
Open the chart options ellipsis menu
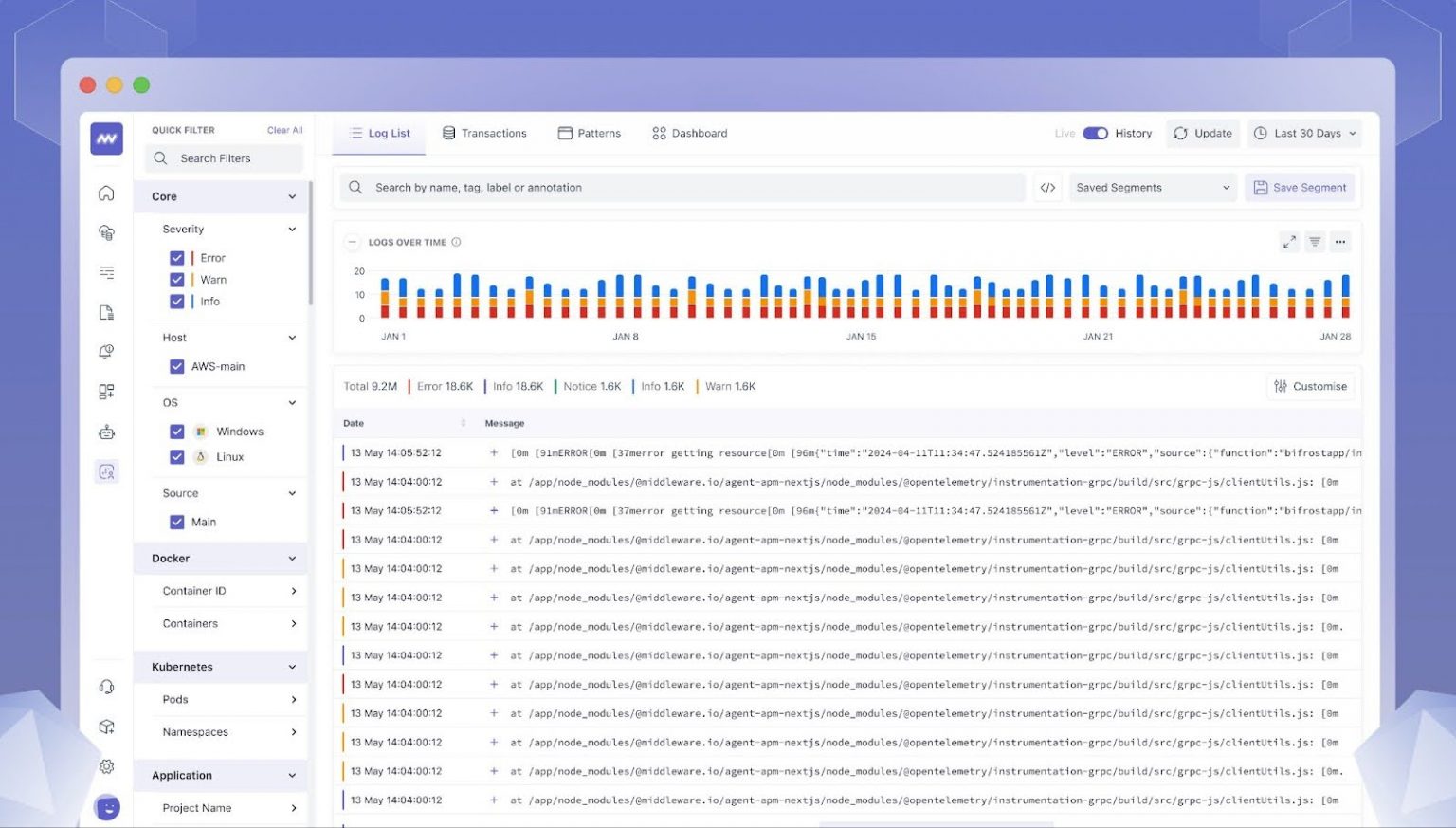point(1340,242)
